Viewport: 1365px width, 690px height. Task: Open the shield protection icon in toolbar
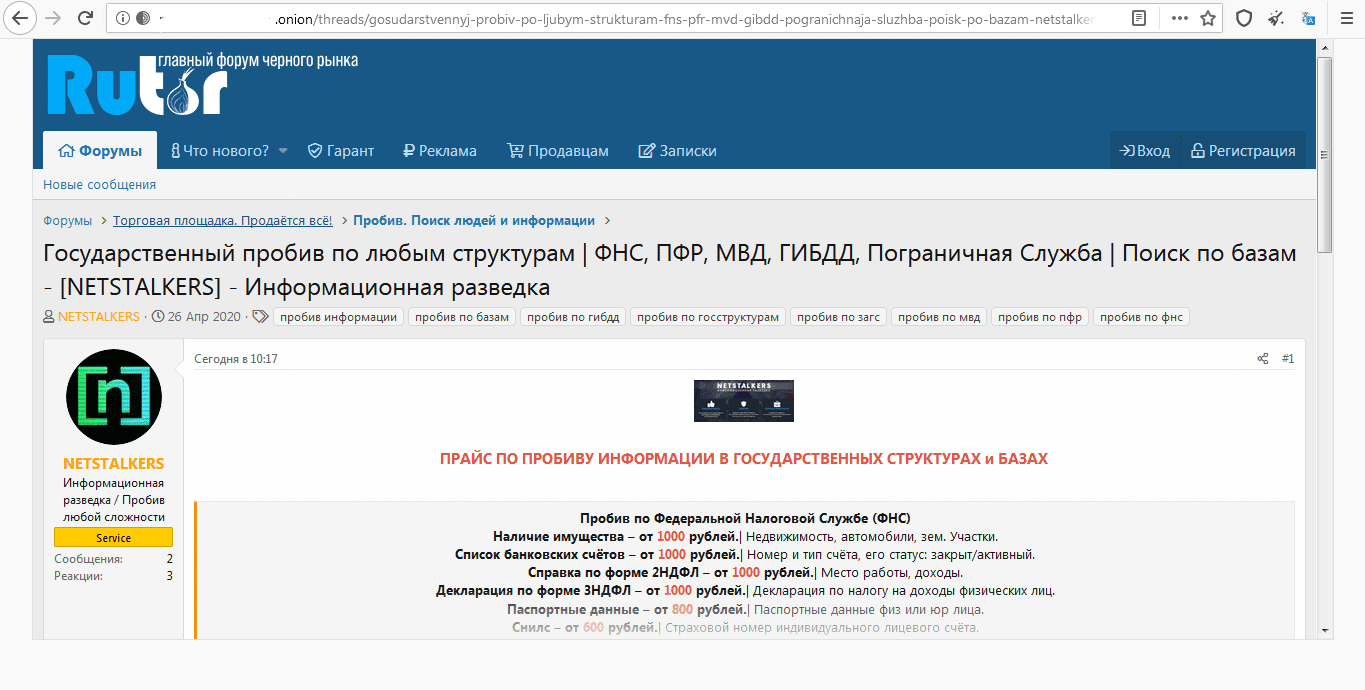(x=1244, y=18)
